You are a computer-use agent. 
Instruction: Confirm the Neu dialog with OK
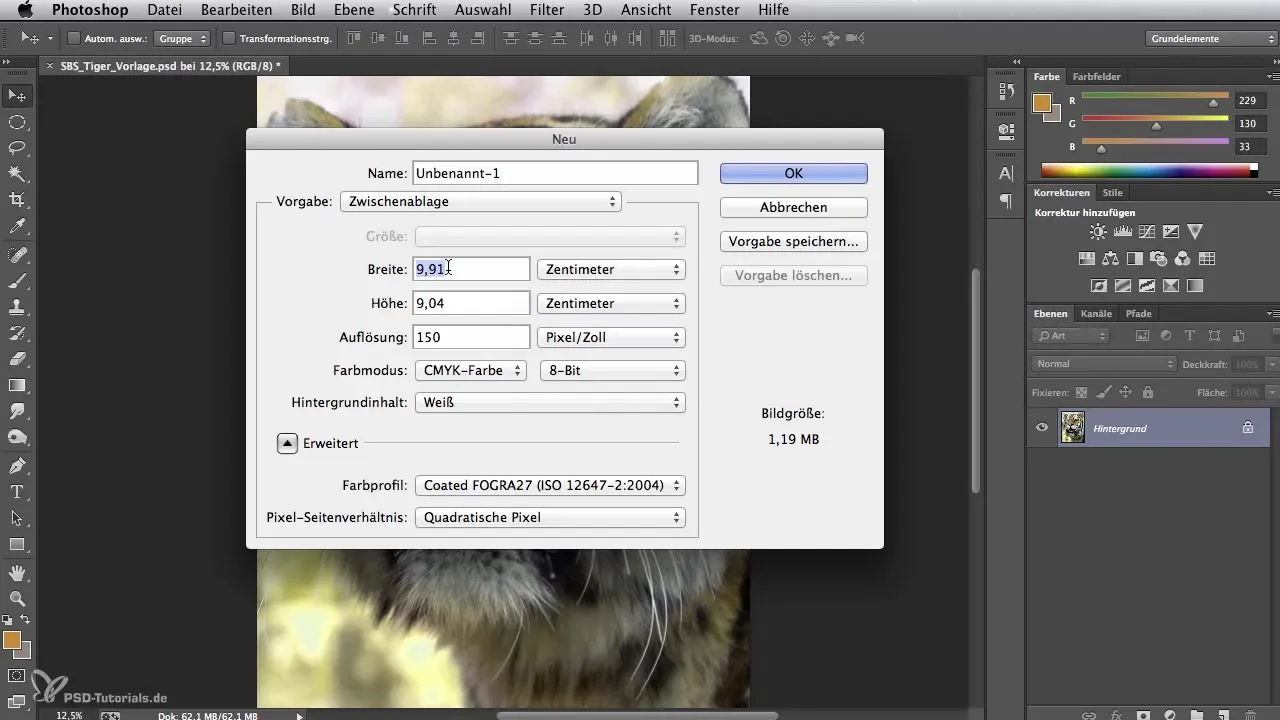pos(794,173)
